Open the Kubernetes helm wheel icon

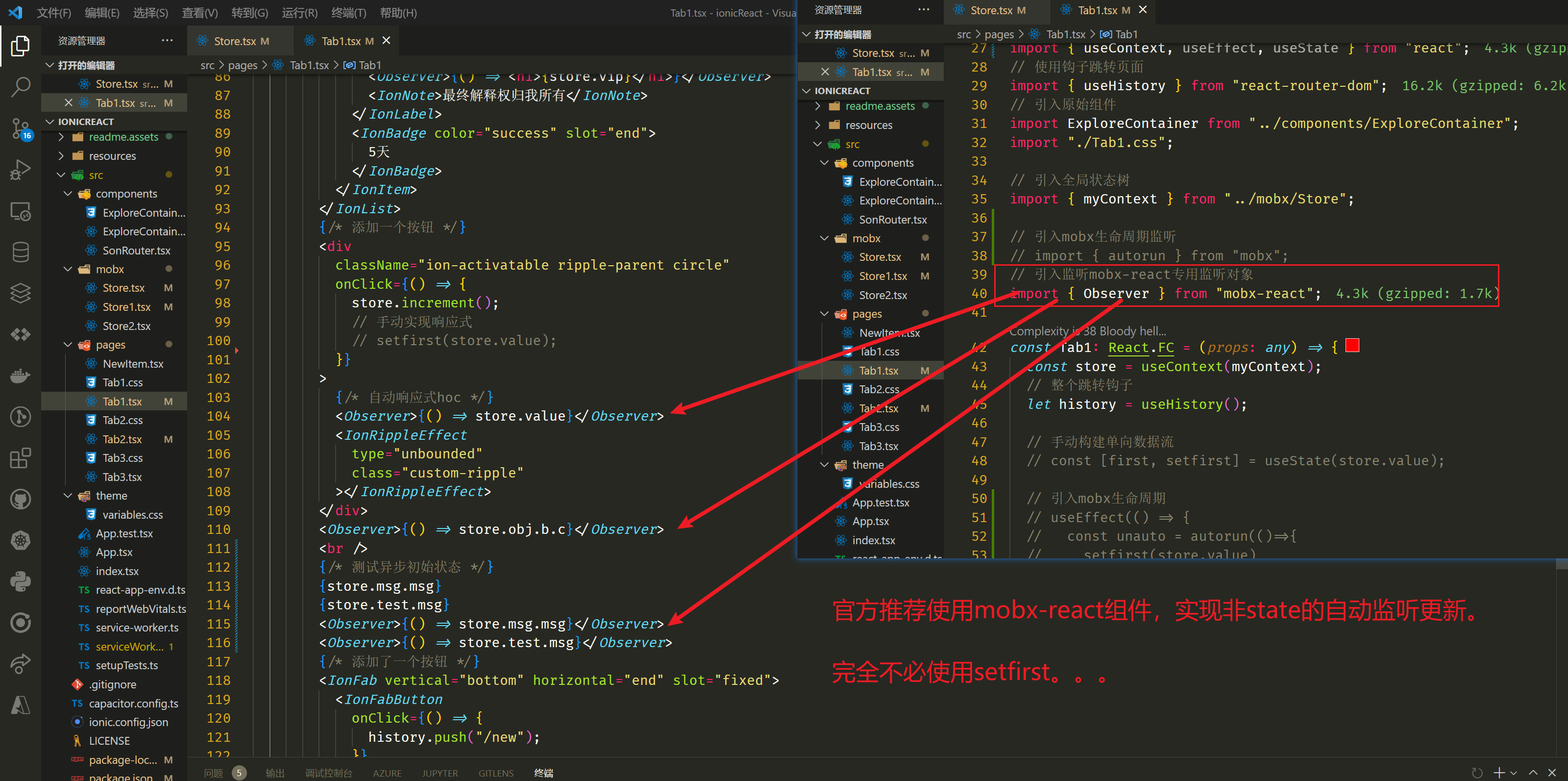pos(20,540)
